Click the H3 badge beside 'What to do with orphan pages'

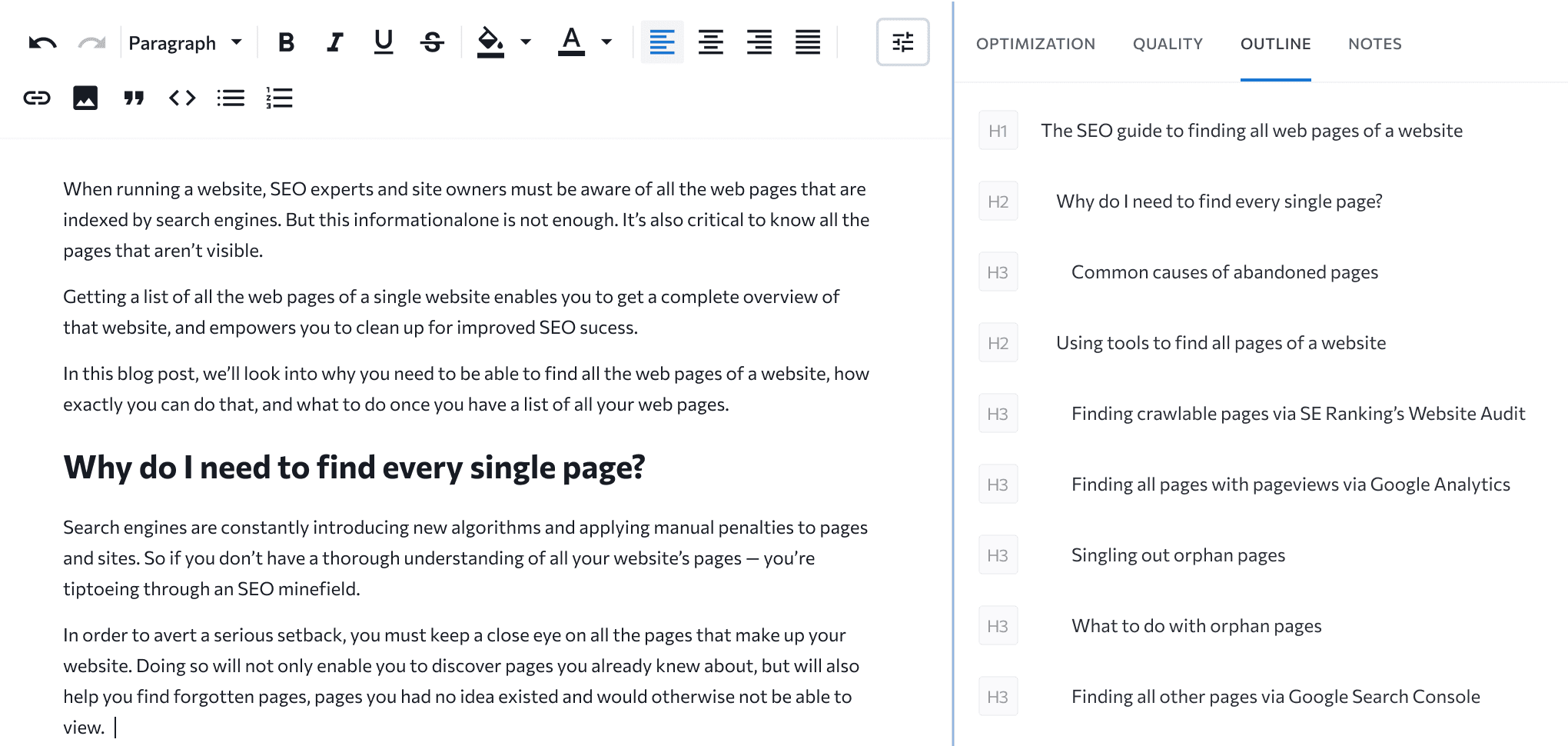click(x=998, y=626)
